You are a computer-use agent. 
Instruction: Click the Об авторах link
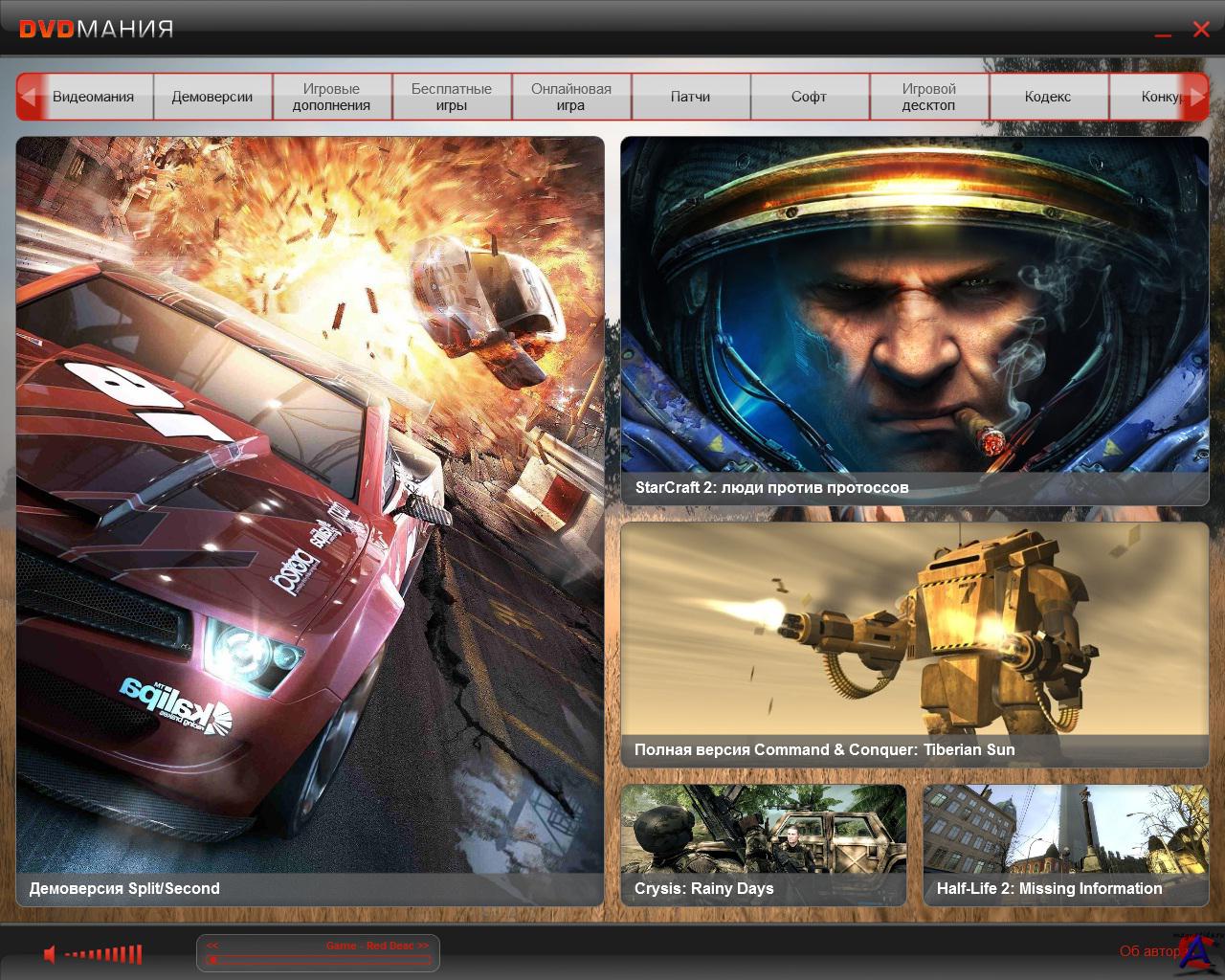pos(1150,951)
